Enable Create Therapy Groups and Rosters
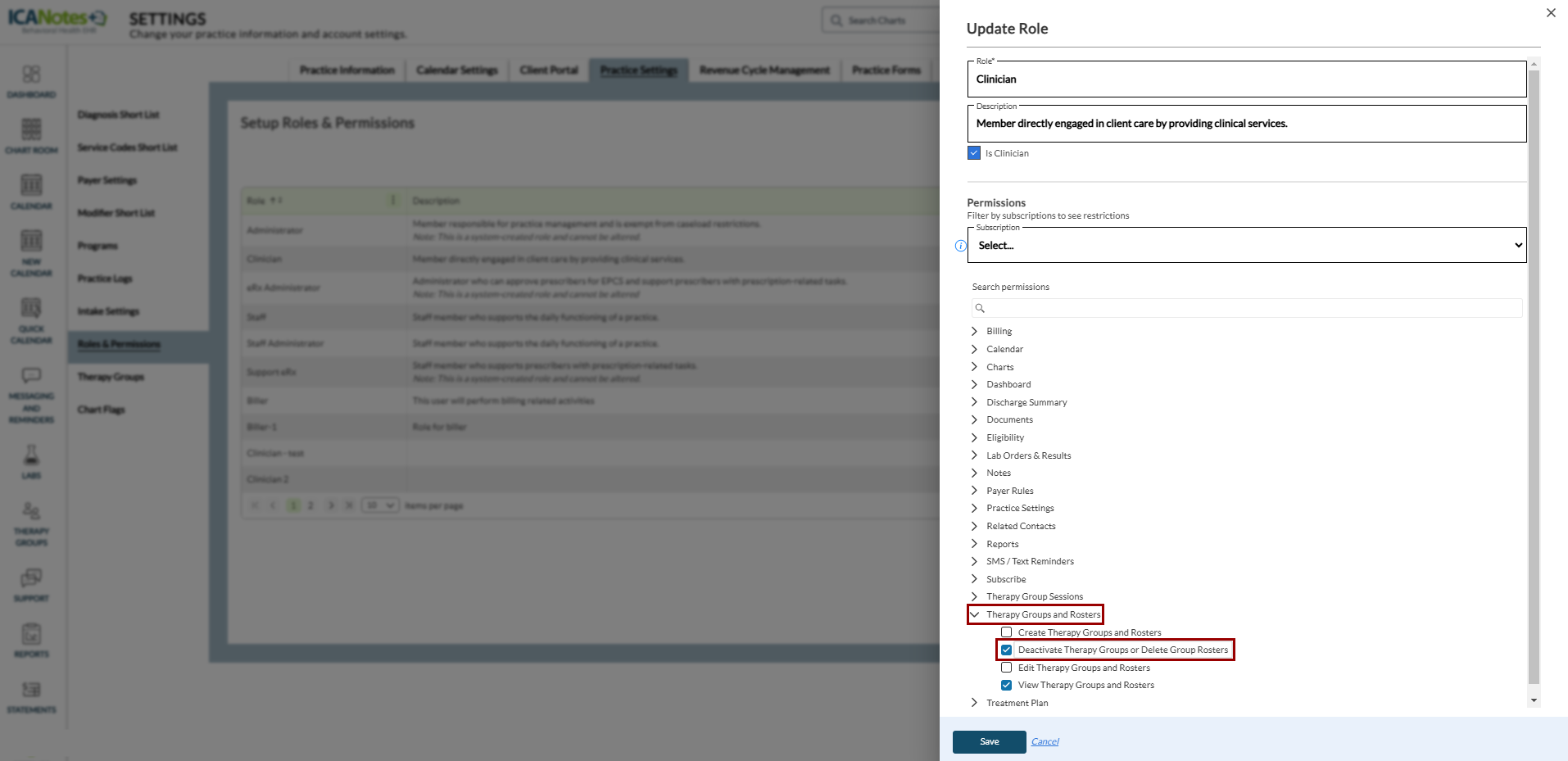This screenshot has width=1568, height=761. 1006,632
